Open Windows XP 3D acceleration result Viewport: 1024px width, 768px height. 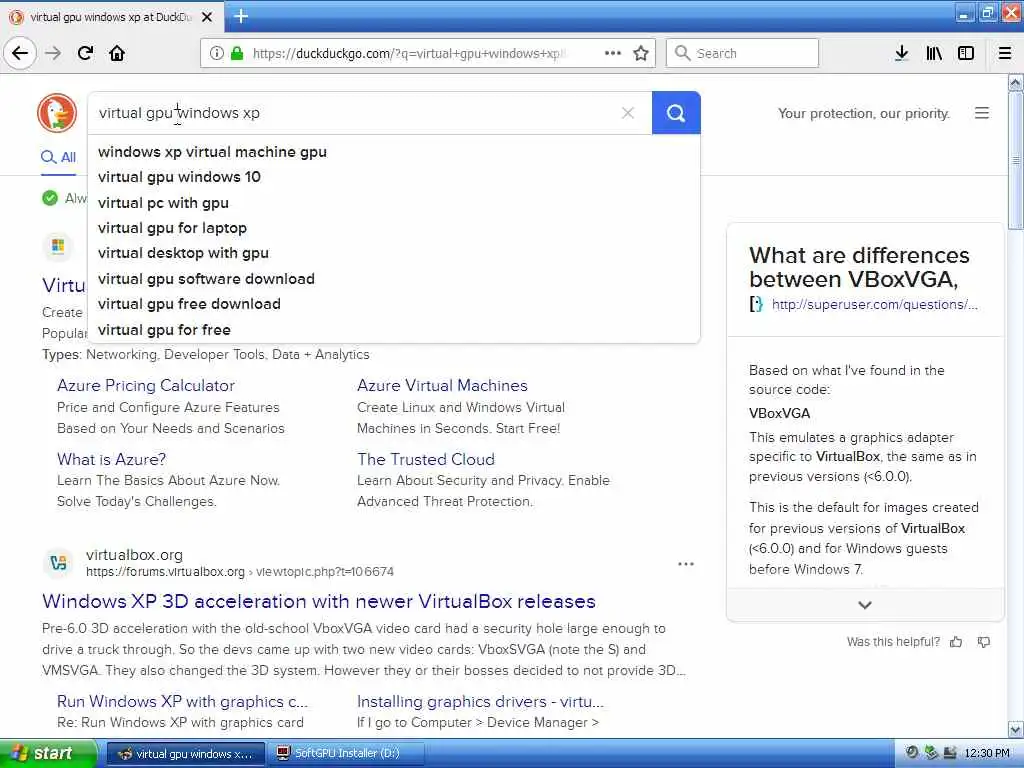(x=319, y=601)
